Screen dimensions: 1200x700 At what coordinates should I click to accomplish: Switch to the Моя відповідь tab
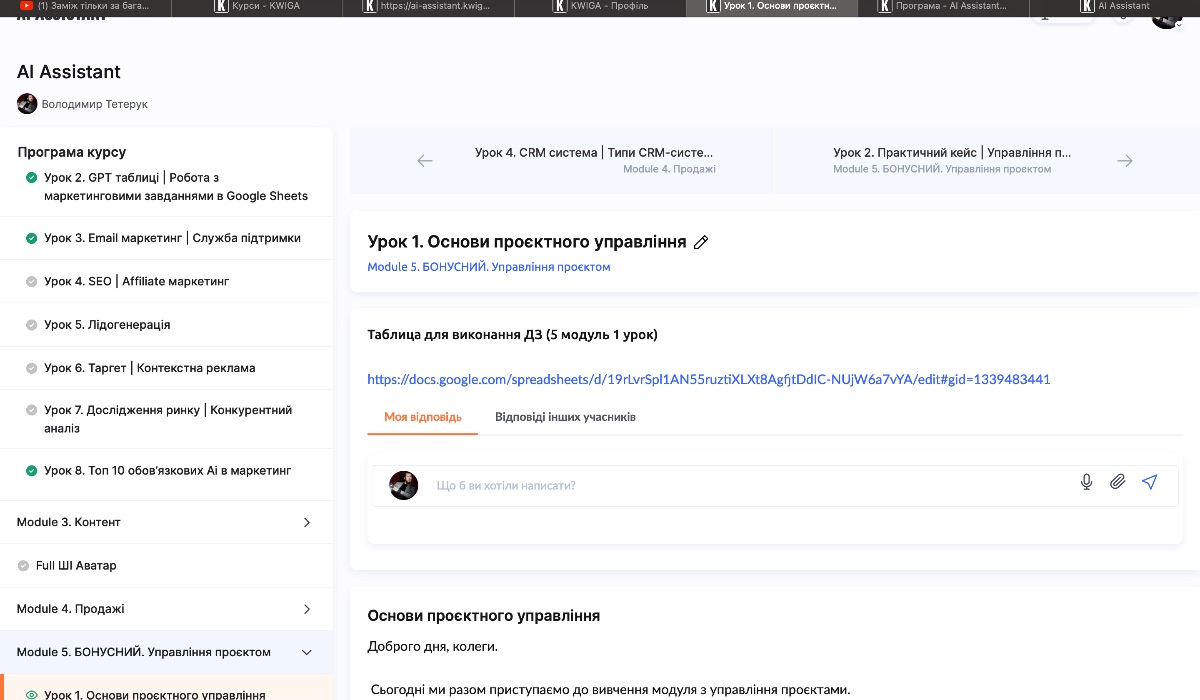pos(423,417)
